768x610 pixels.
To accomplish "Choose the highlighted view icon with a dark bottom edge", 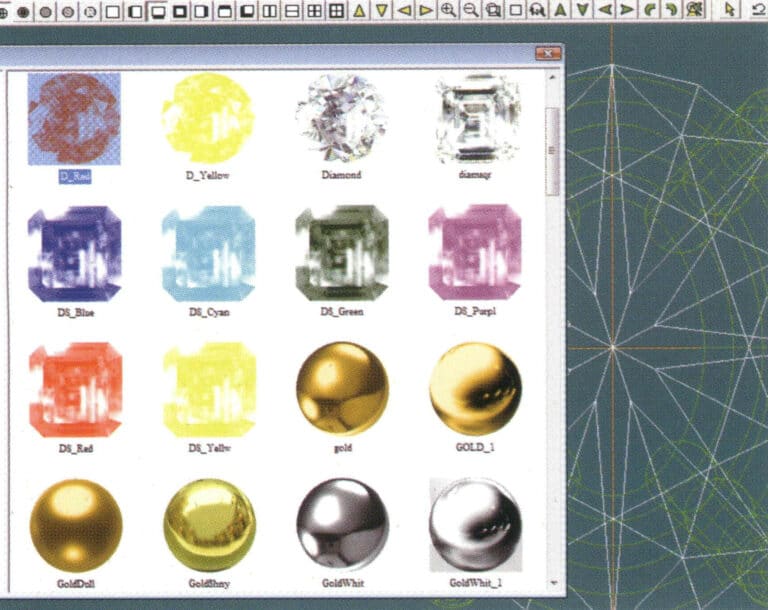I will click(x=158, y=12).
